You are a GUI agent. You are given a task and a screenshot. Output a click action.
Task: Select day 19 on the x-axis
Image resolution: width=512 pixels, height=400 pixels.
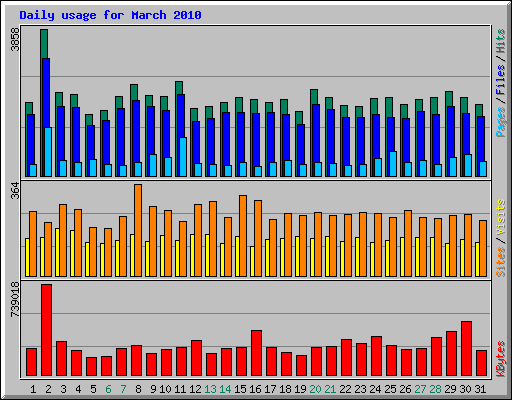pos(300,389)
